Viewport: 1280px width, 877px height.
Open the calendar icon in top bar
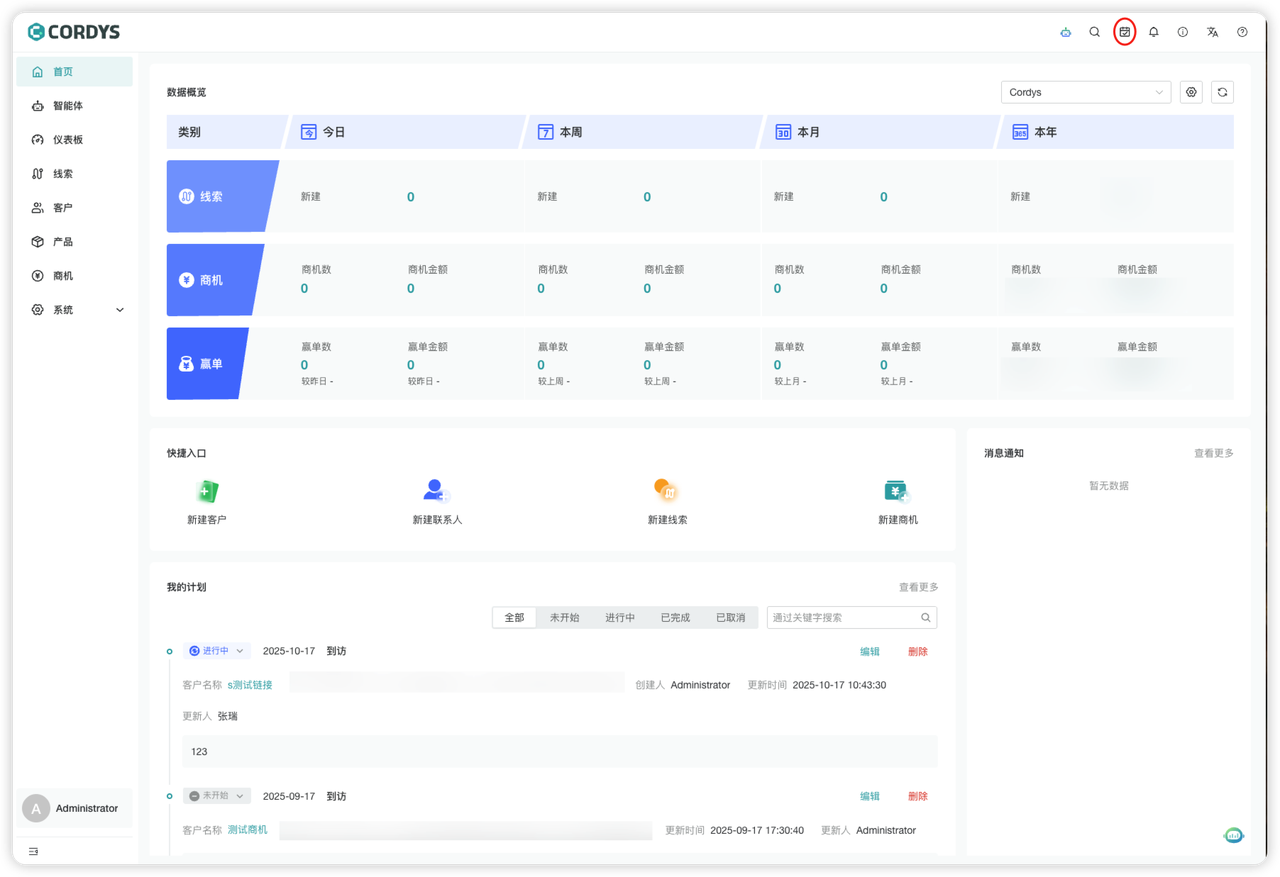[x=1125, y=32]
